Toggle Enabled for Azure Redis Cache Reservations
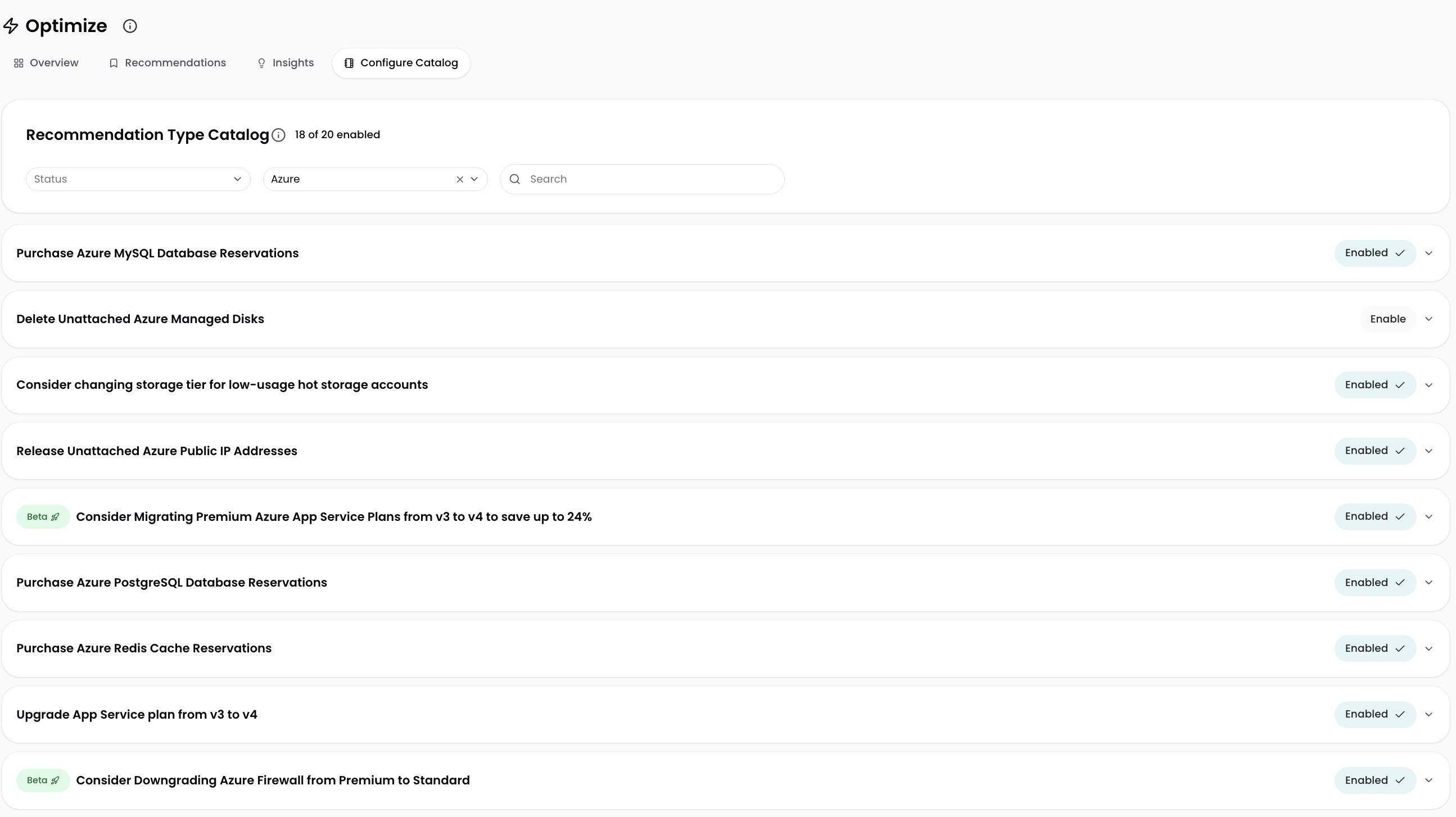Viewport: 1456px width, 817px height. 1375,648
